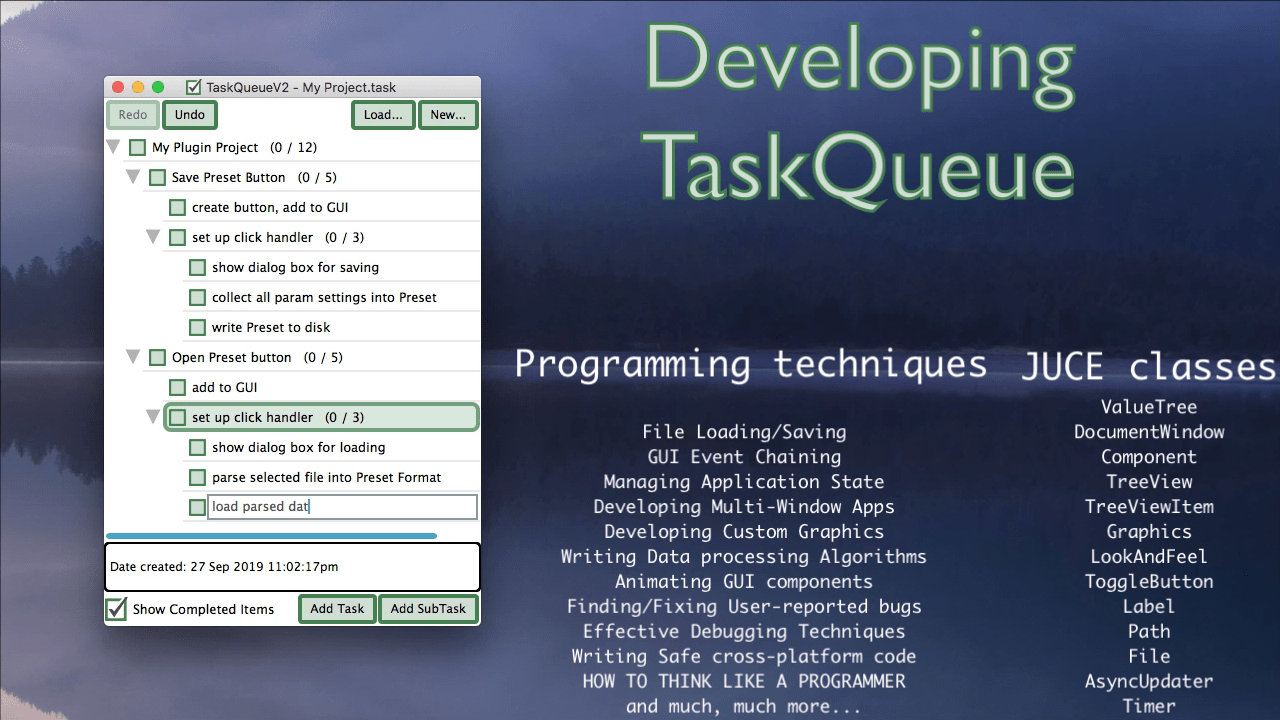Viewport: 1280px width, 720px height.
Task: Toggle the Show Completed Items checkbox
Action: [117, 609]
